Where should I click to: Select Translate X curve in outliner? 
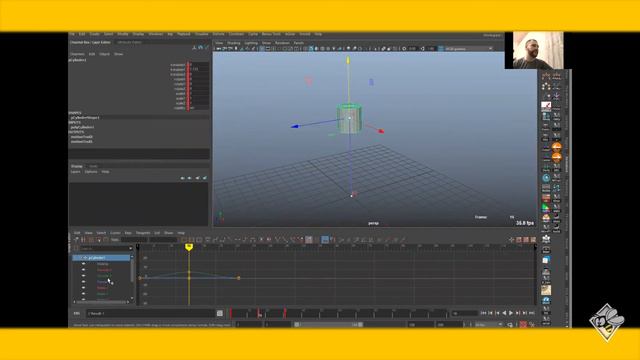104,270
